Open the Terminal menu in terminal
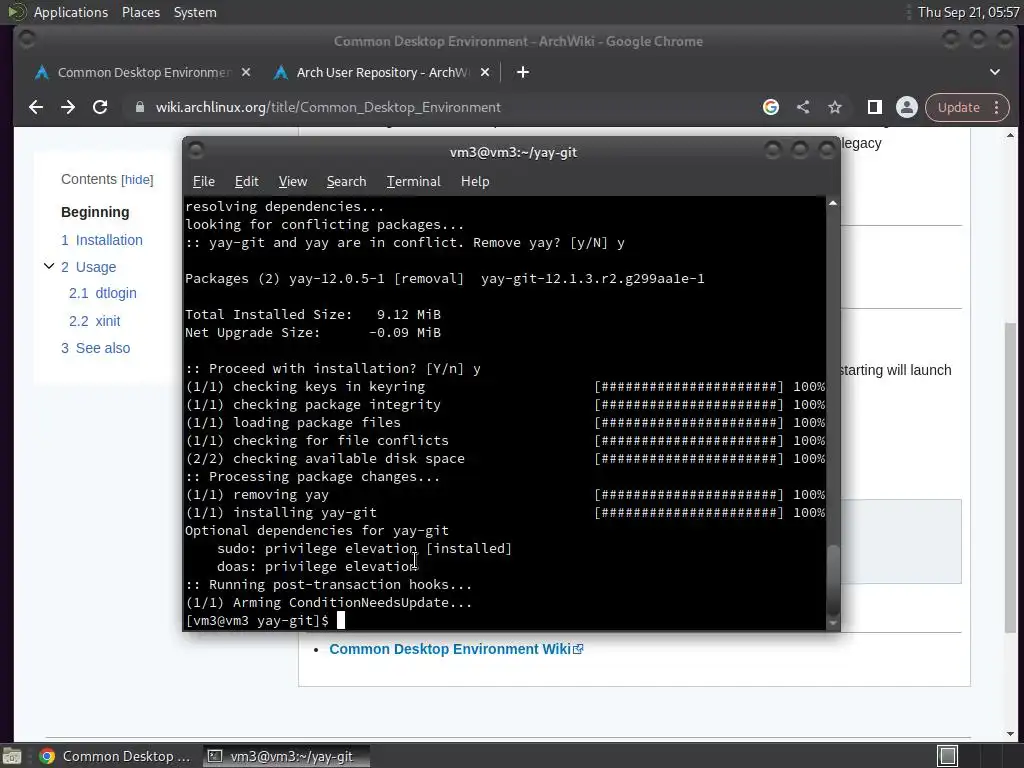The height and width of the screenshot is (768, 1024). [x=413, y=182]
